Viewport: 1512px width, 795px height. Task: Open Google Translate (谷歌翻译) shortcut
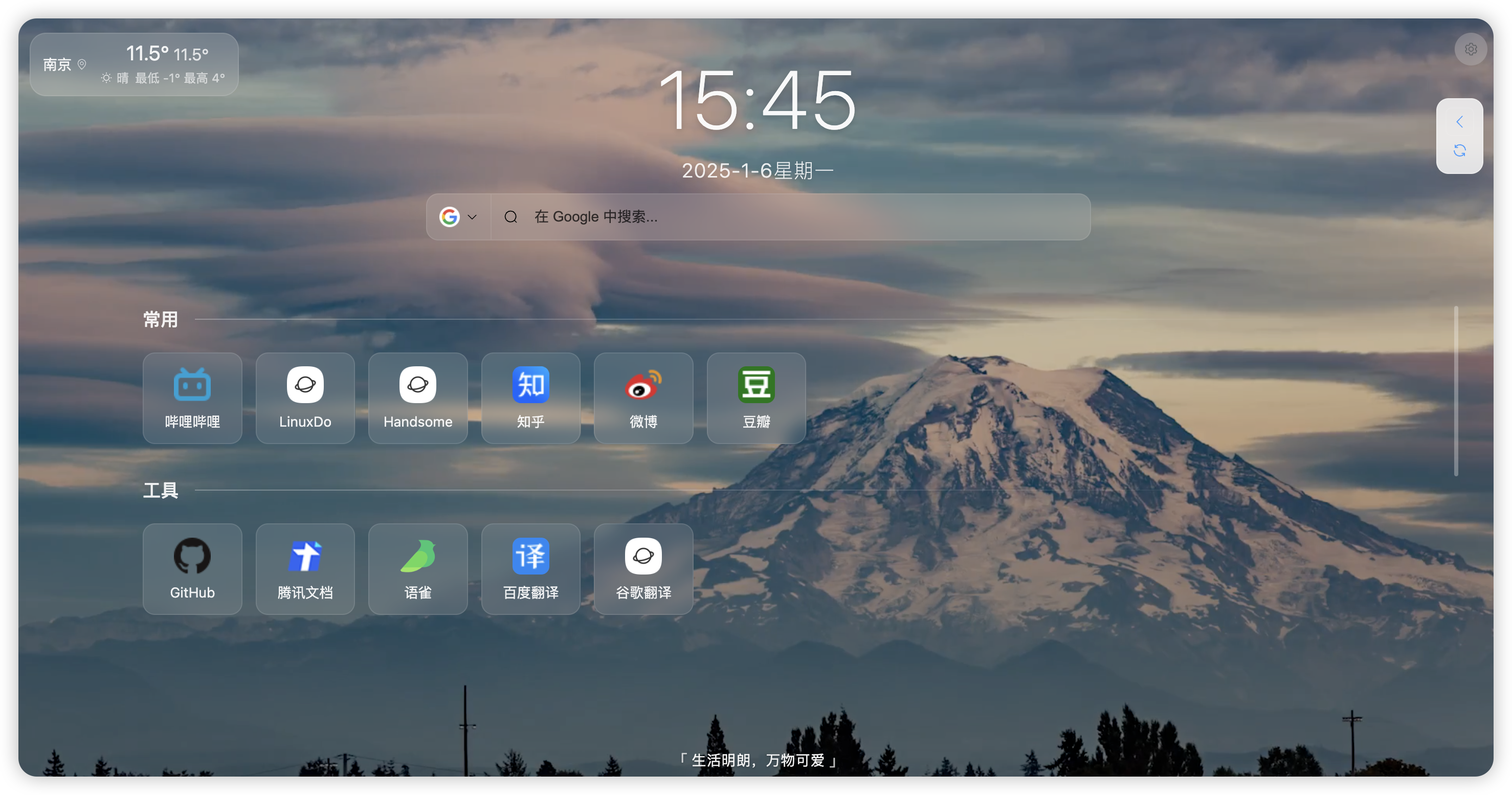pos(643,568)
